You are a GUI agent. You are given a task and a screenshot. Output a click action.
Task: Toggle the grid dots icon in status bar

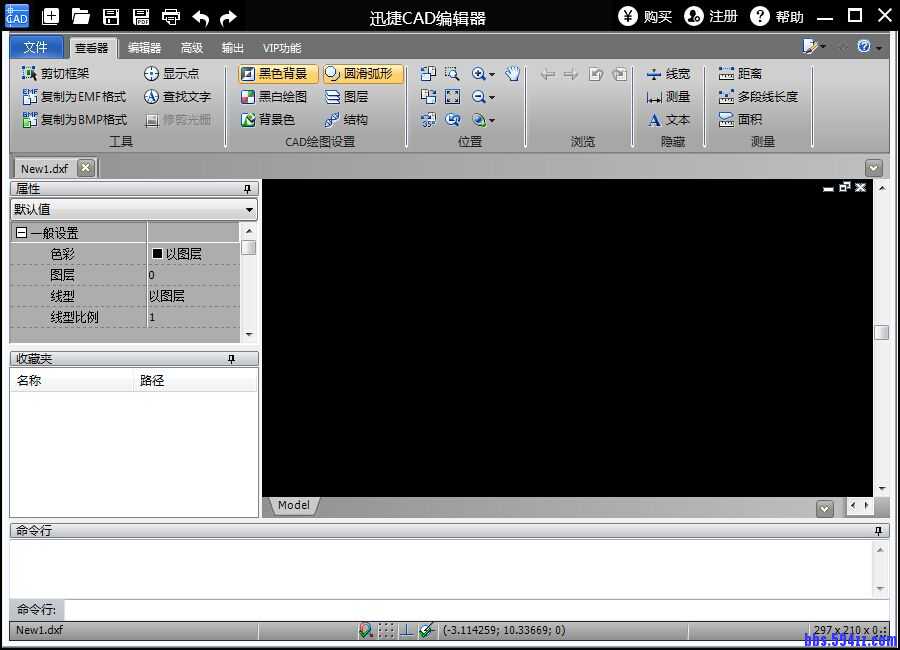pos(386,630)
